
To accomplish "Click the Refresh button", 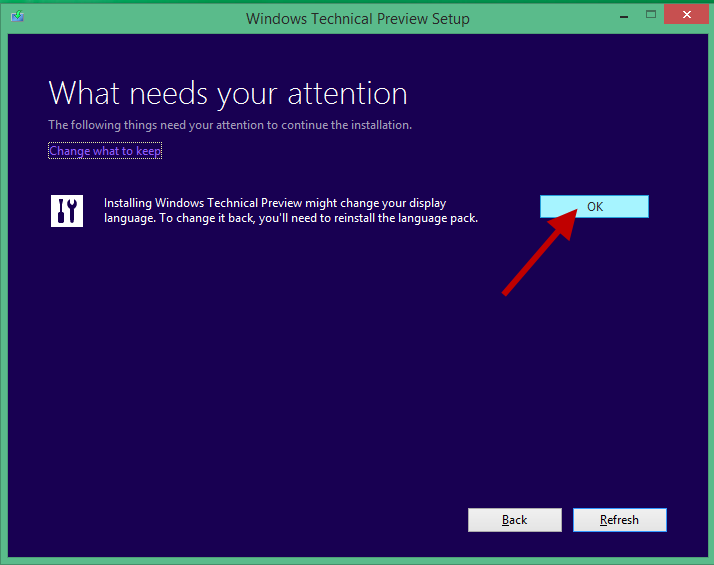I will coord(620,520).
